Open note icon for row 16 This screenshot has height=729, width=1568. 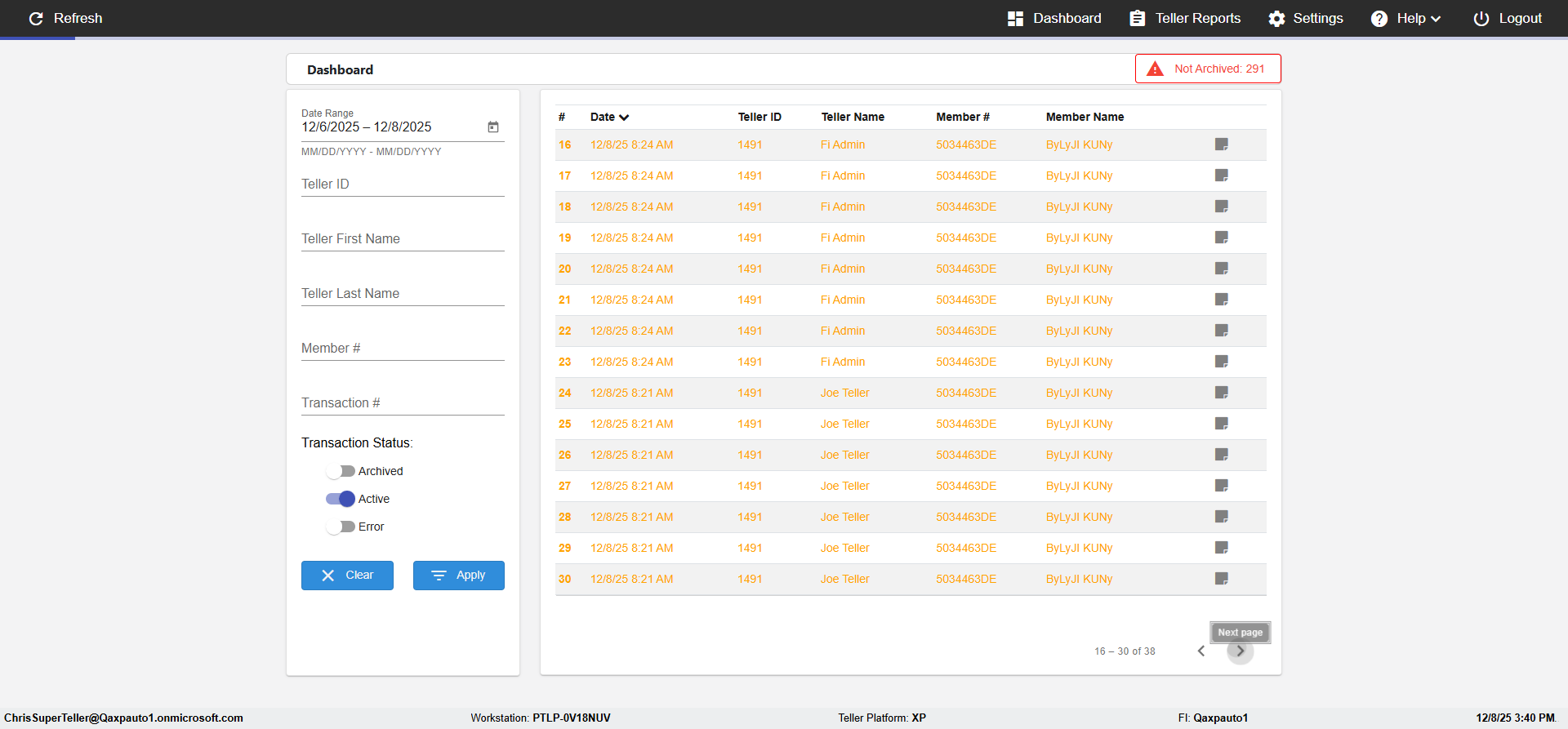coord(1222,144)
